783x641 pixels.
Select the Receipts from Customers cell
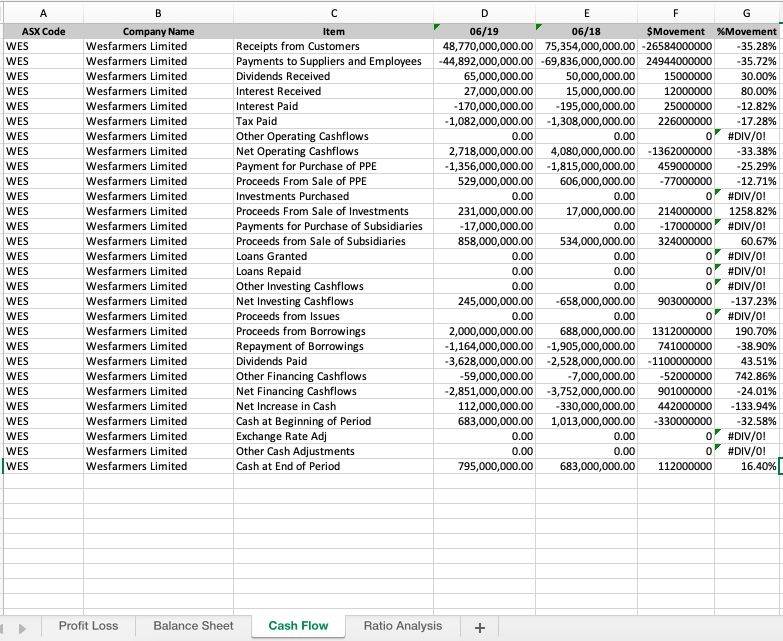(334, 46)
